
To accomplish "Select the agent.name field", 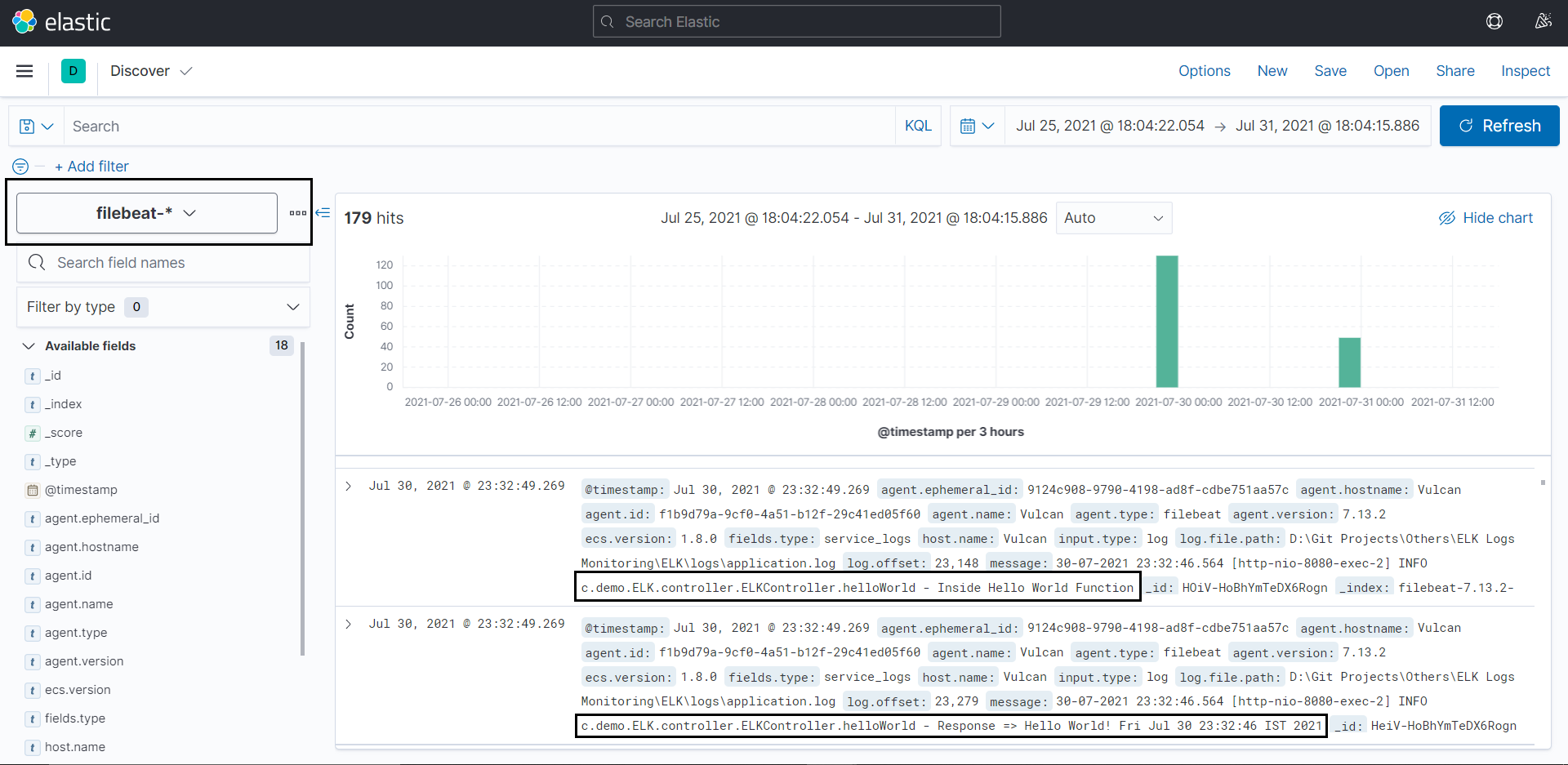I will coord(79,604).
